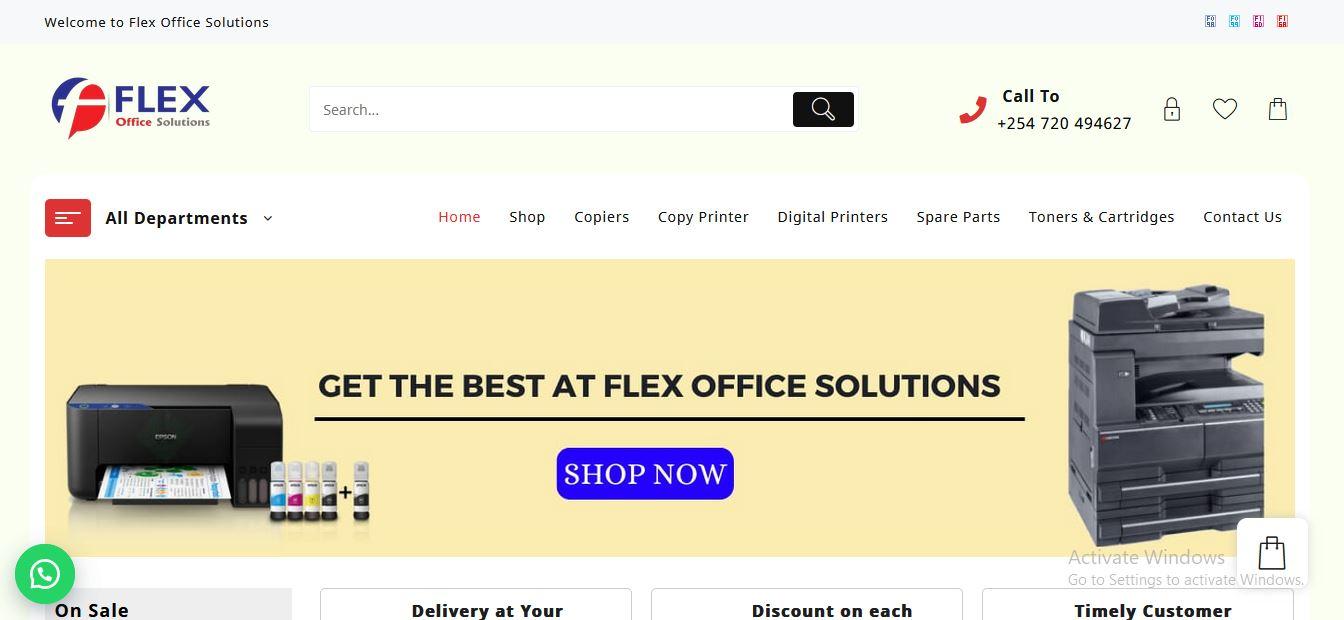Click the dark blue F09A social icon
The height and width of the screenshot is (620, 1344).
pyautogui.click(x=1210, y=21)
